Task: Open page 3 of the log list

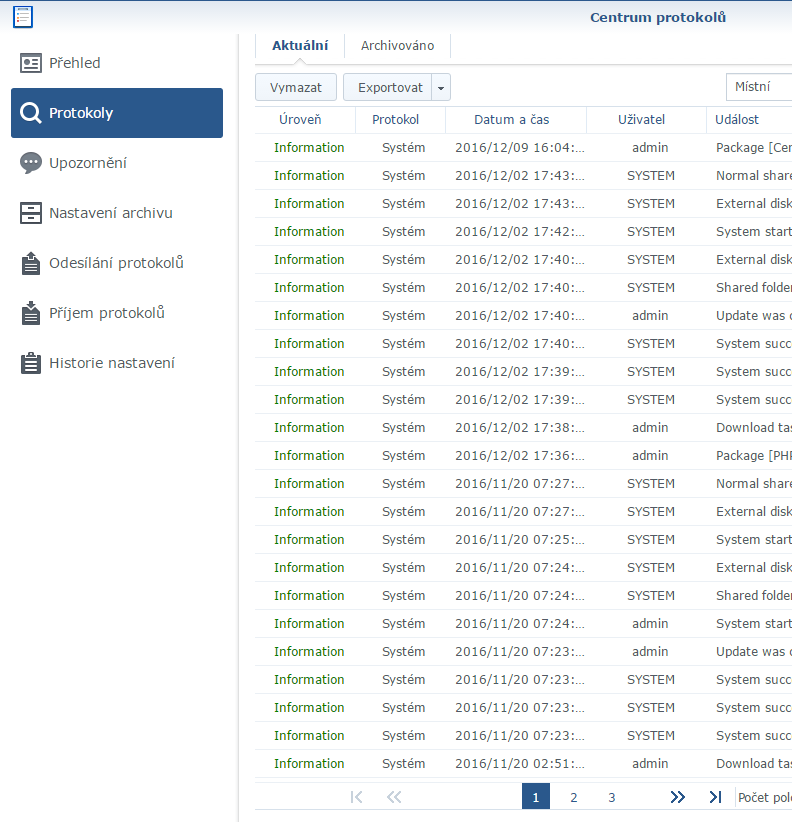Action: 611,797
